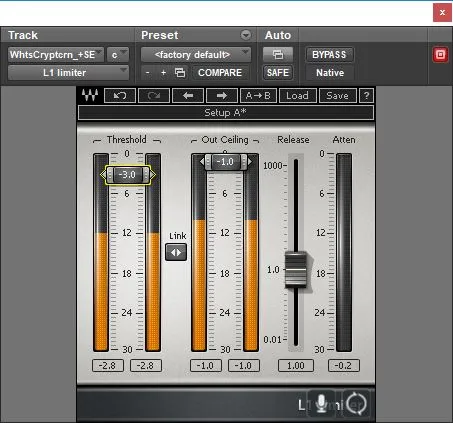Viewport: 453px width, 423px height.
Task: Click the Release fader knob
Action: 296,270
